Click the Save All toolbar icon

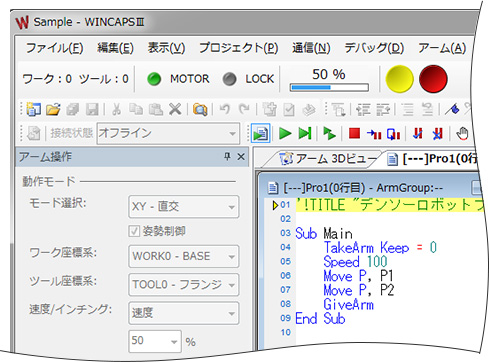point(73,109)
